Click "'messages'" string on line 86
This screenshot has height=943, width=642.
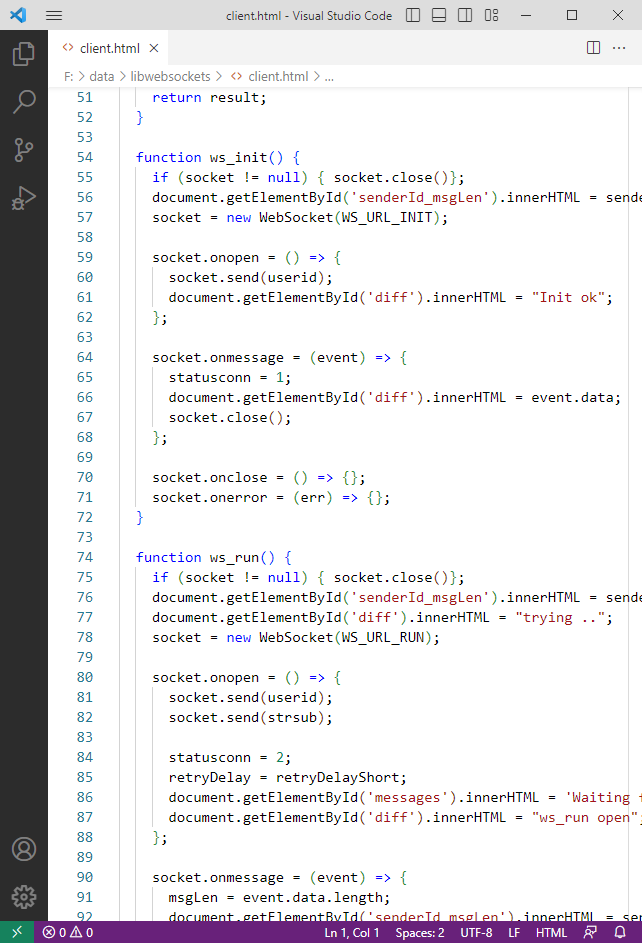coord(412,797)
